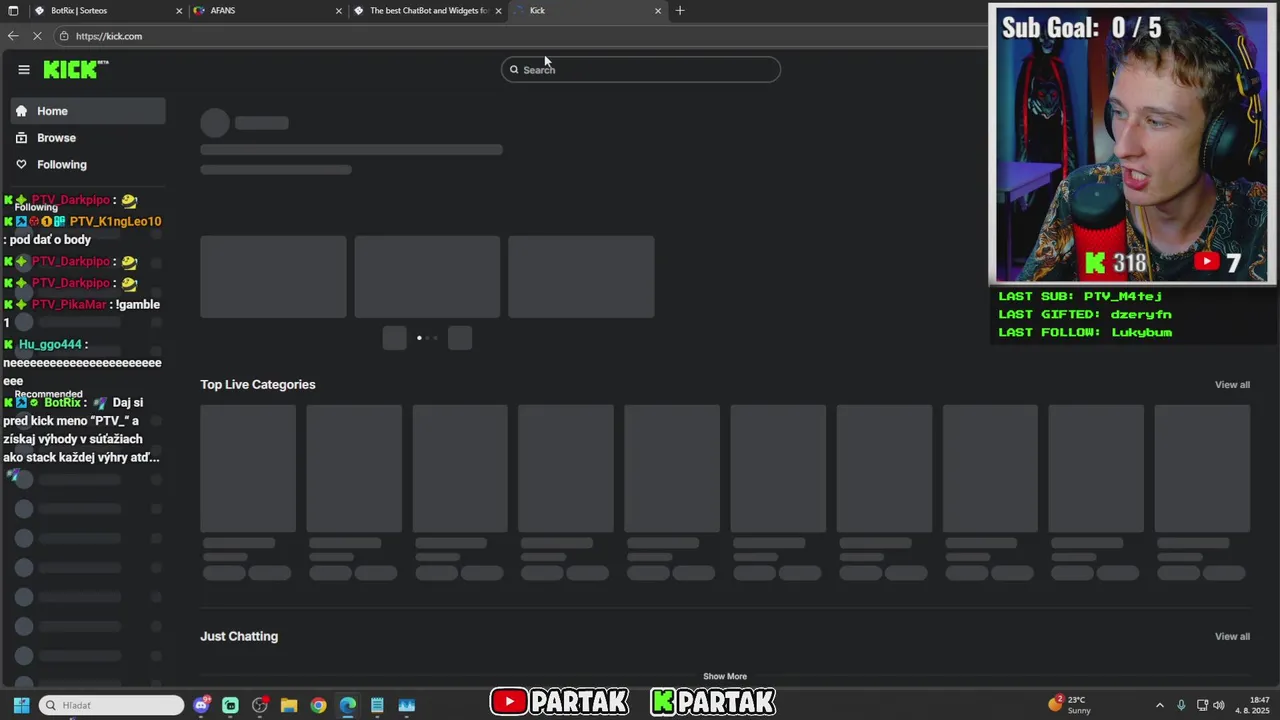View site info lock icon

click(x=64, y=36)
